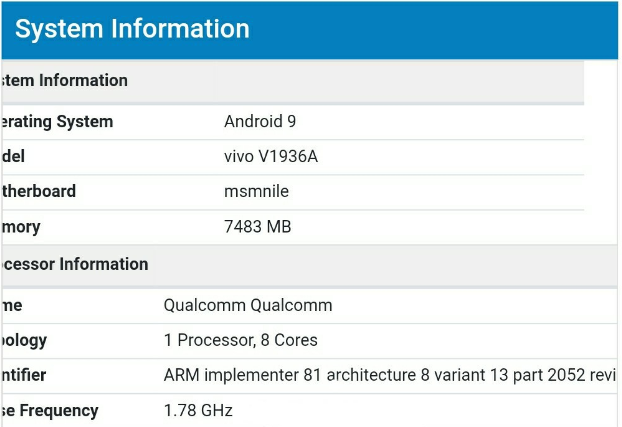This screenshot has width=622, height=427.
Task: Select the 1.78 GHz base frequency value
Action: pyautogui.click(x=198, y=410)
